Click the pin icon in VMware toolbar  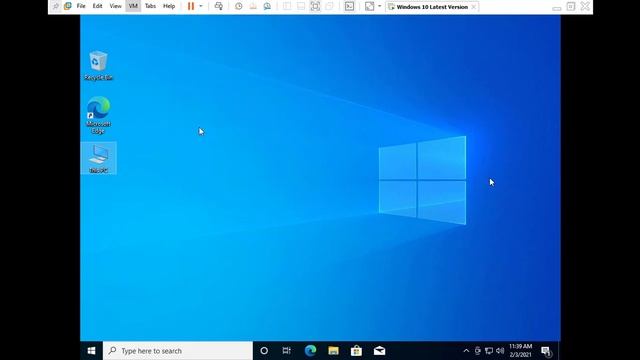pyautogui.click(x=56, y=6)
